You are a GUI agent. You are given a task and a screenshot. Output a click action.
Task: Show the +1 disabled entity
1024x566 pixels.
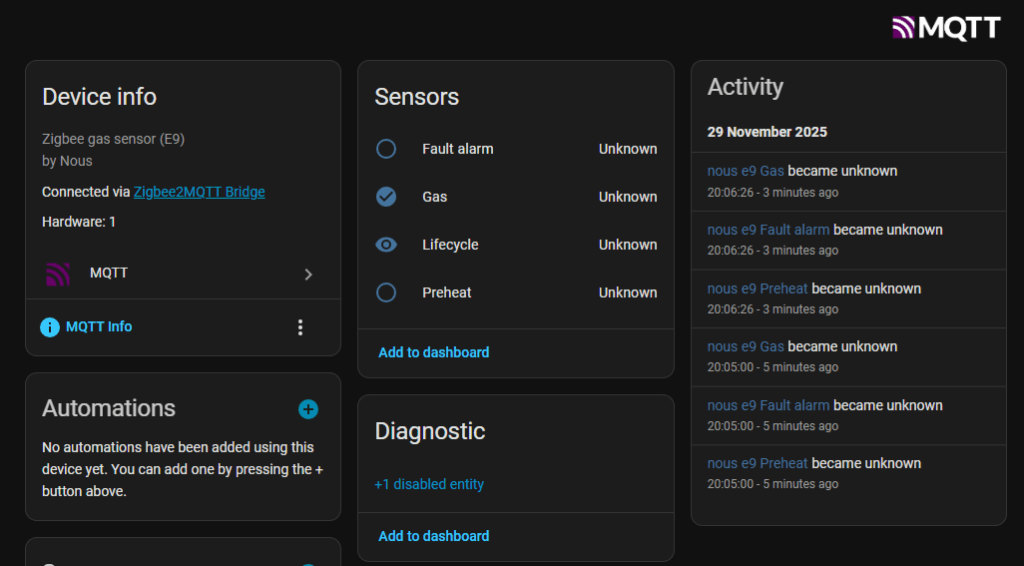pos(429,484)
